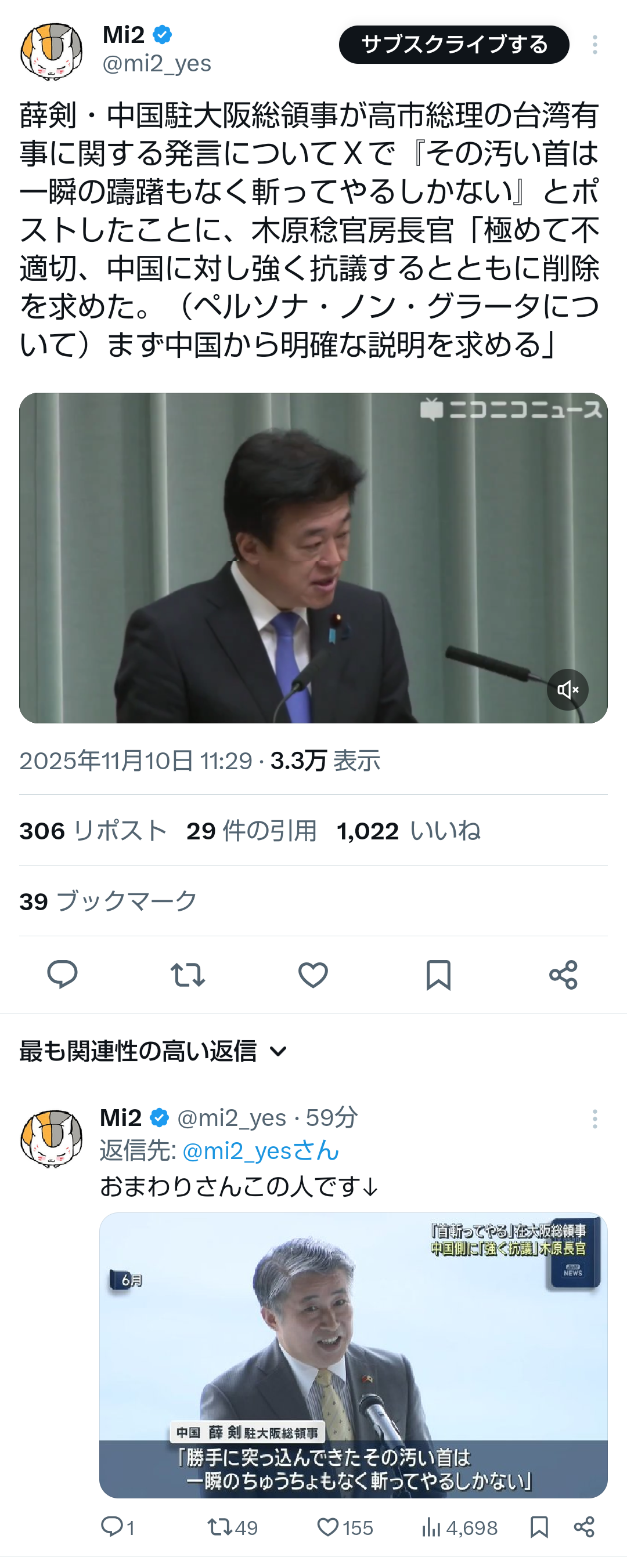Open the 306 リポスト list
The image size is (627, 1568).
(93, 830)
